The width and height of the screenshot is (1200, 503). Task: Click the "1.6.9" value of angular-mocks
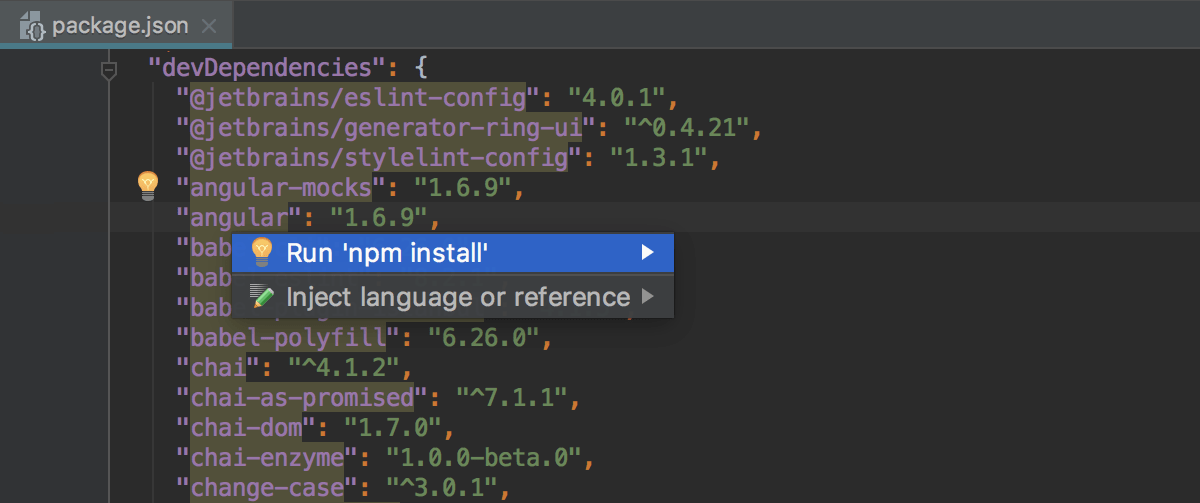point(463,186)
